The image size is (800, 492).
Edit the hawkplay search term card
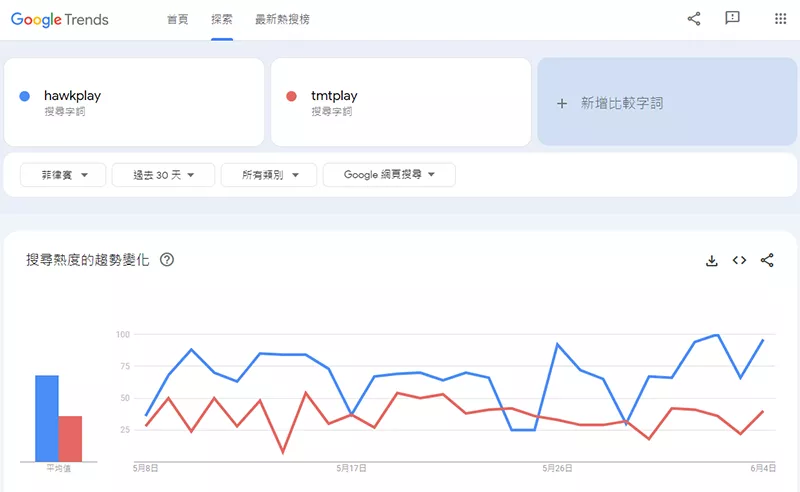click(x=134, y=102)
